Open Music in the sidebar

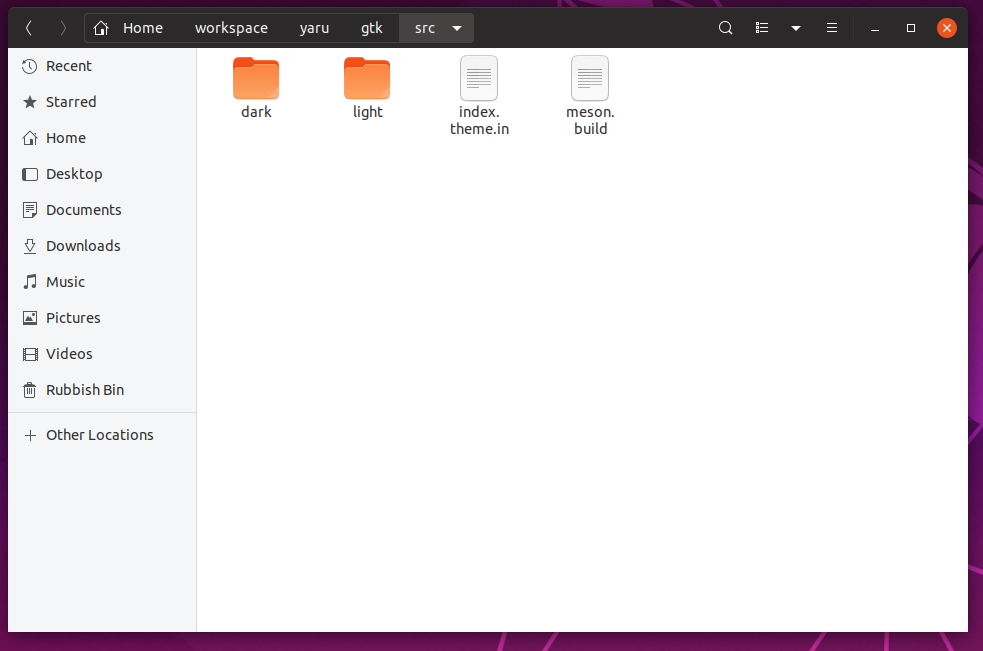[65, 282]
